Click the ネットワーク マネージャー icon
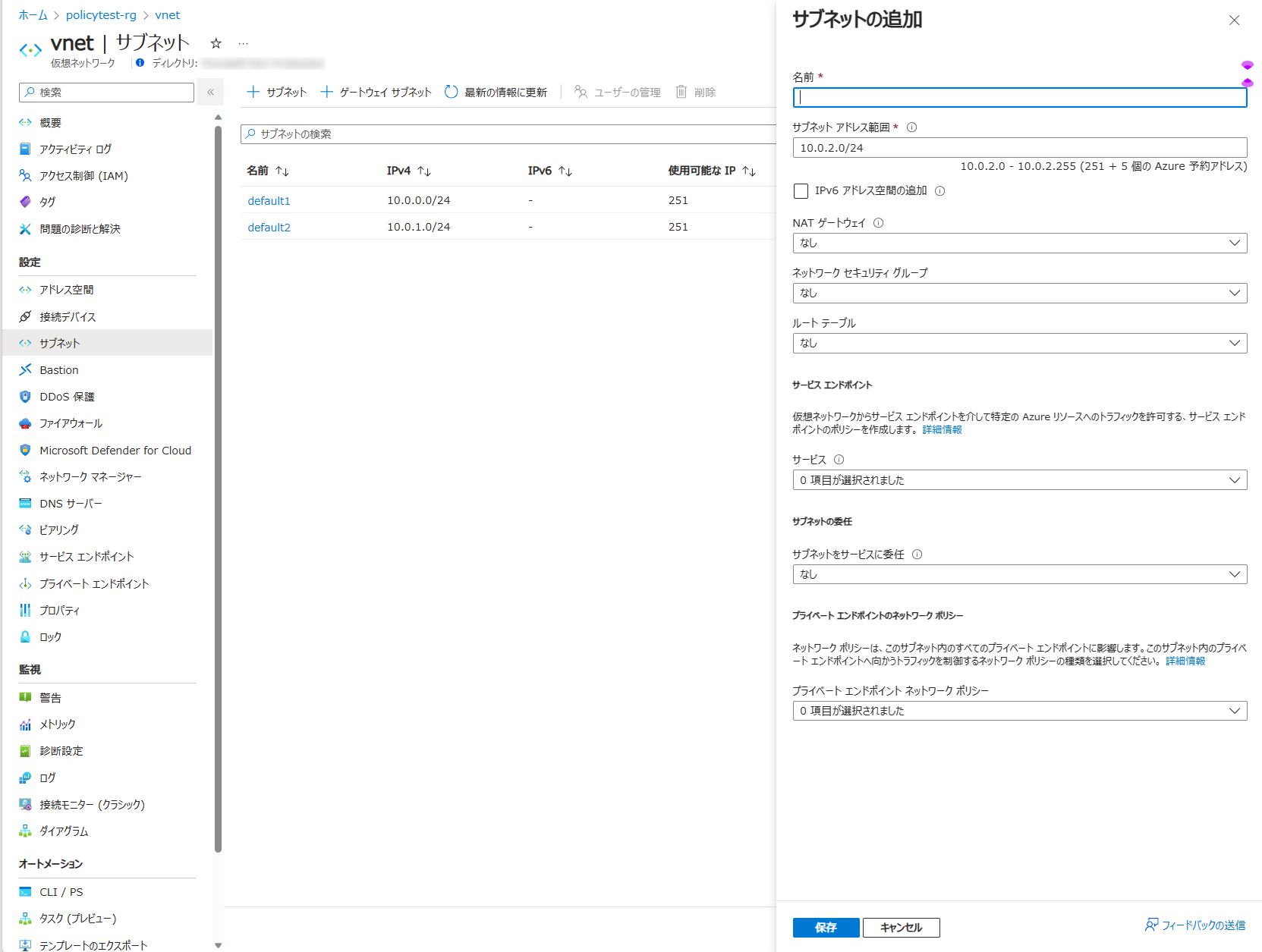The height and width of the screenshot is (952, 1262). click(25, 477)
